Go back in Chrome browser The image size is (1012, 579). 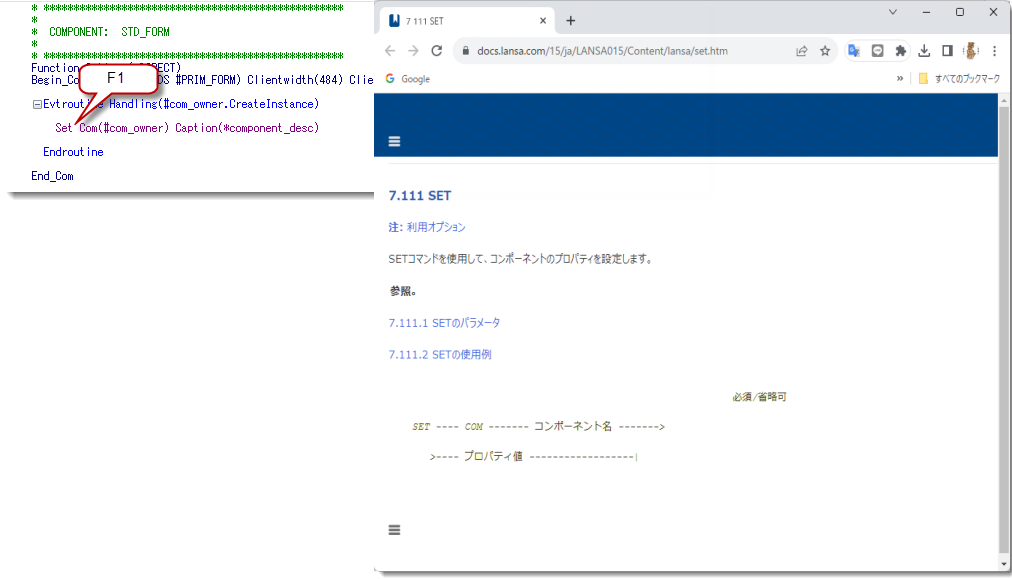click(x=390, y=51)
